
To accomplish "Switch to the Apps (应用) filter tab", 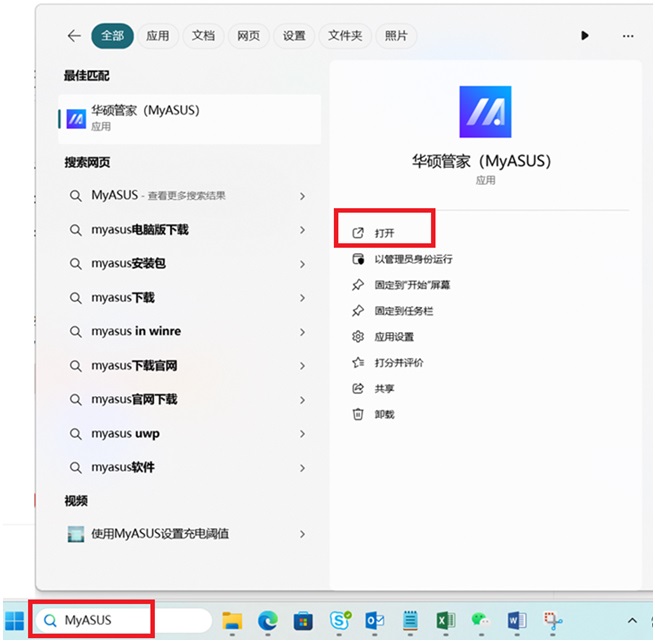I will 158,36.
